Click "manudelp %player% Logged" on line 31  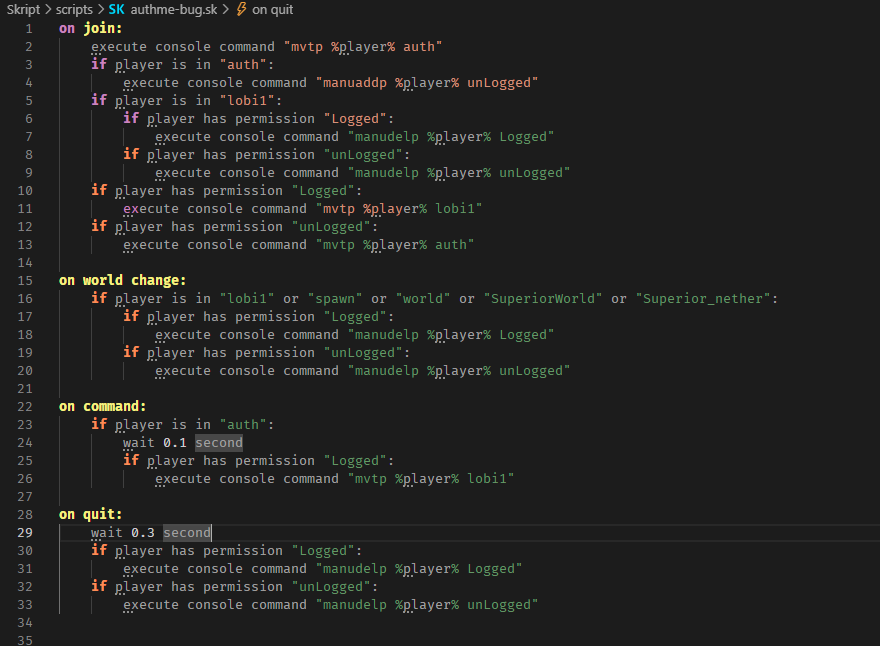(419, 569)
